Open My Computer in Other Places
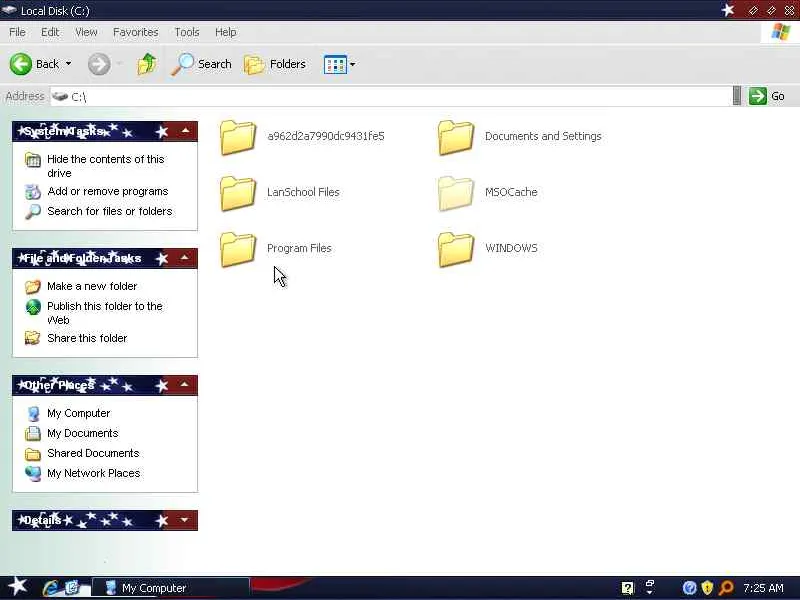800x600 pixels. coord(79,413)
